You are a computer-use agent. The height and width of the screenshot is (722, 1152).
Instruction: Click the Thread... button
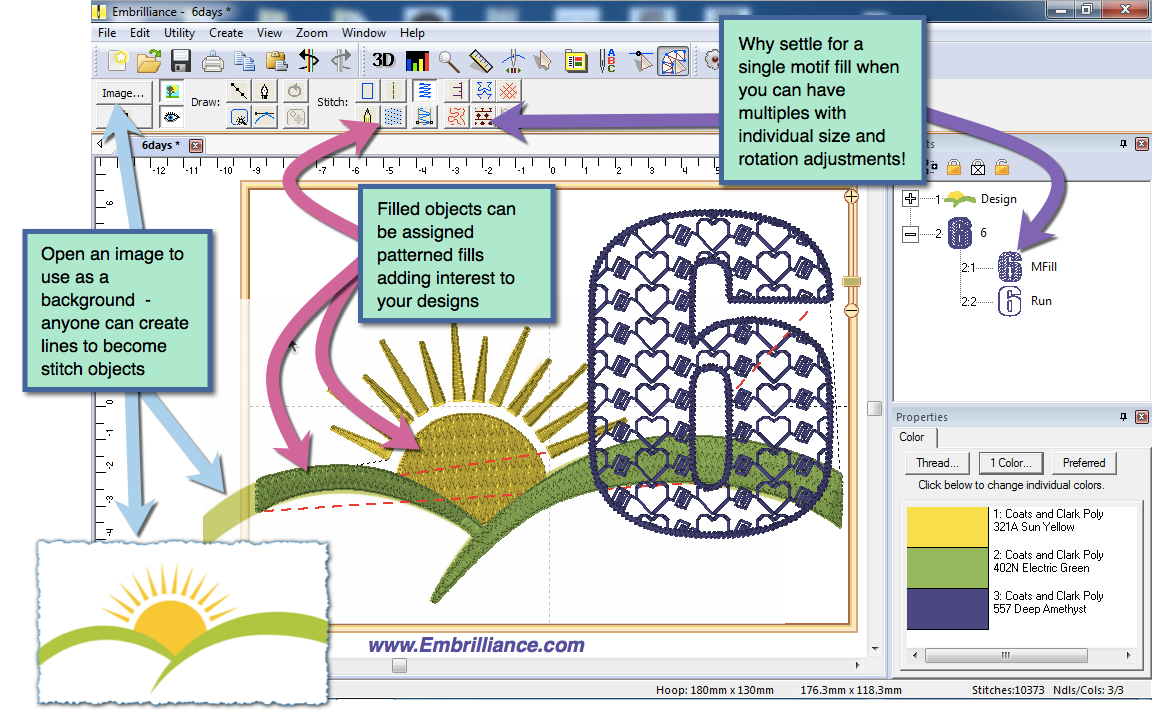[x=937, y=463]
